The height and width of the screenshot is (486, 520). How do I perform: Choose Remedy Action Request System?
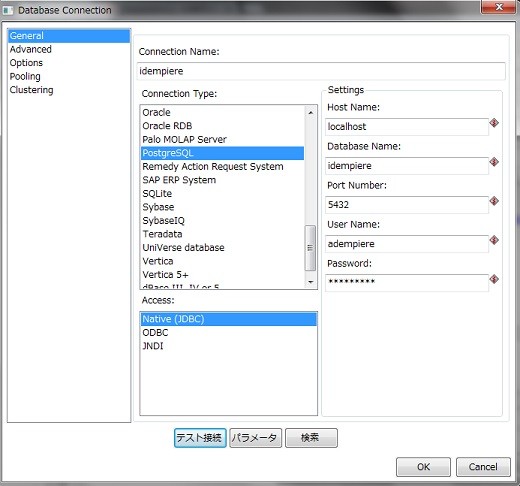coord(222,166)
